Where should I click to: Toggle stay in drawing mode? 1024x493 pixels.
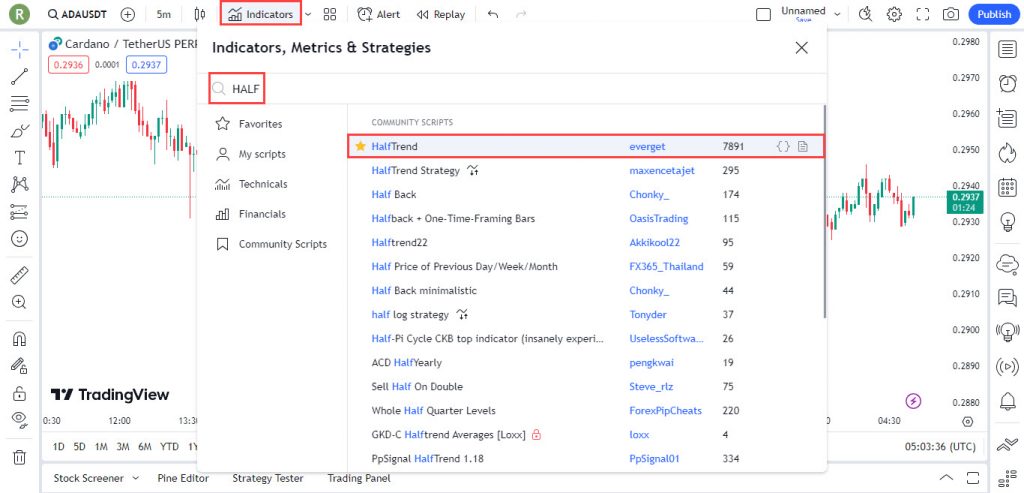[x=20, y=366]
